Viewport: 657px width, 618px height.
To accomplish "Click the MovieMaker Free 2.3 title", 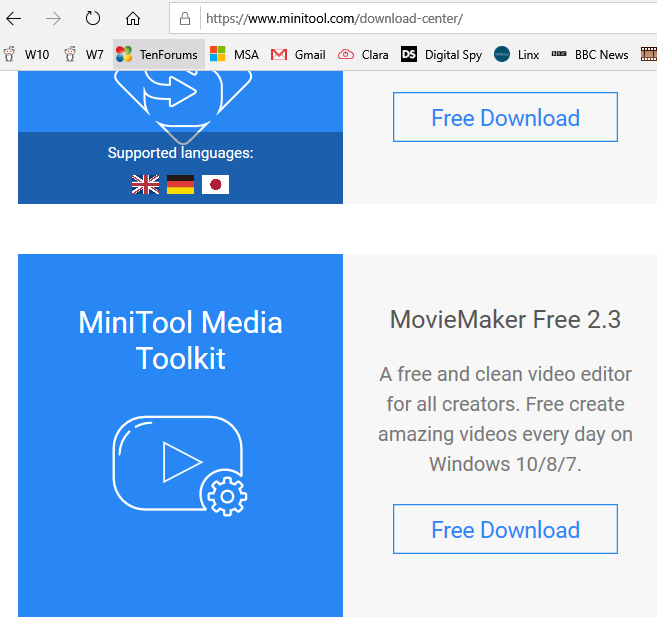I will pos(505,320).
